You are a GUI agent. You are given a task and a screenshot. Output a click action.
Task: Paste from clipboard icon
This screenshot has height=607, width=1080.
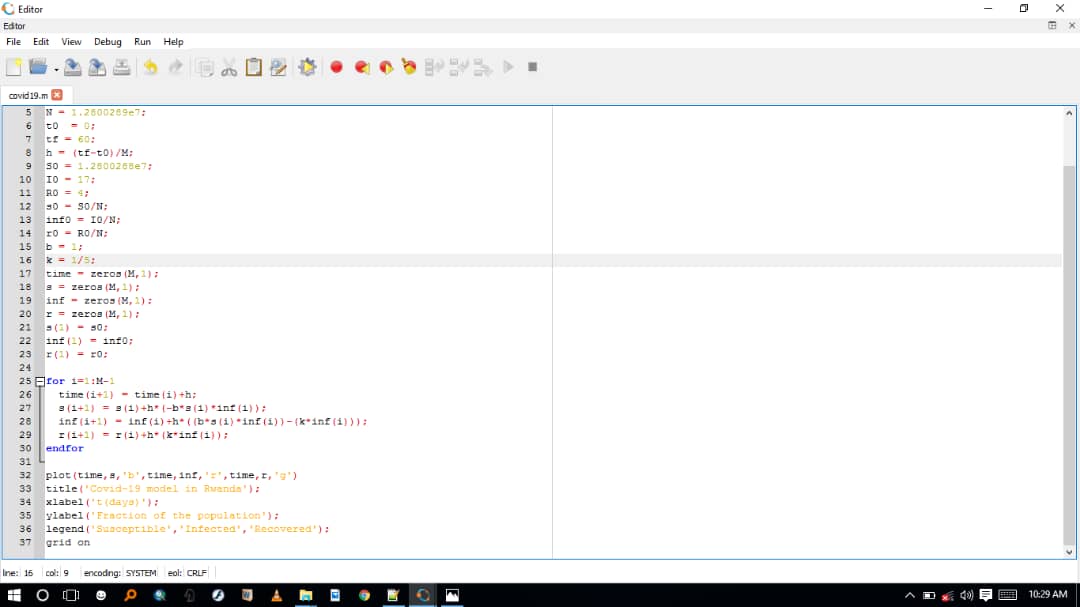[x=254, y=67]
